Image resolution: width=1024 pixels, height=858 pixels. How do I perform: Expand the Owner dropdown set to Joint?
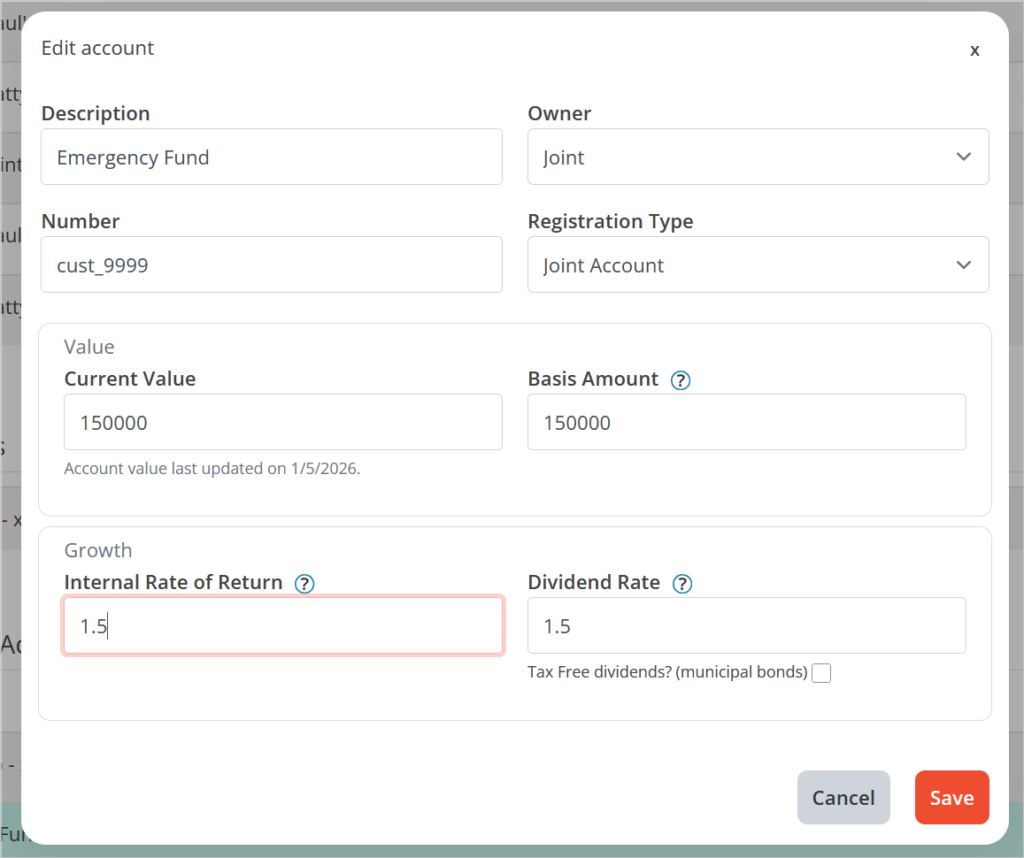[758, 157]
